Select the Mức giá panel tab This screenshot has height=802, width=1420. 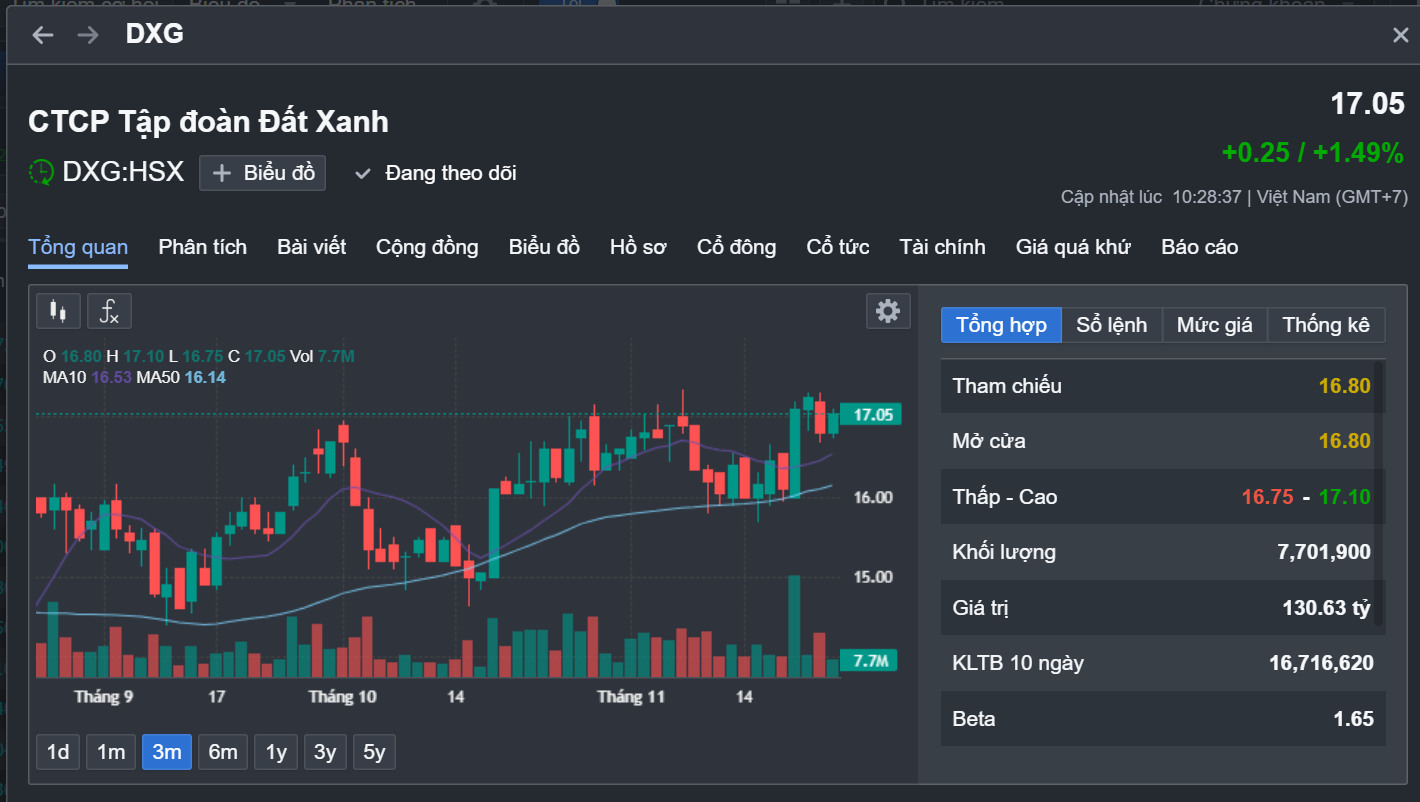(x=1214, y=325)
